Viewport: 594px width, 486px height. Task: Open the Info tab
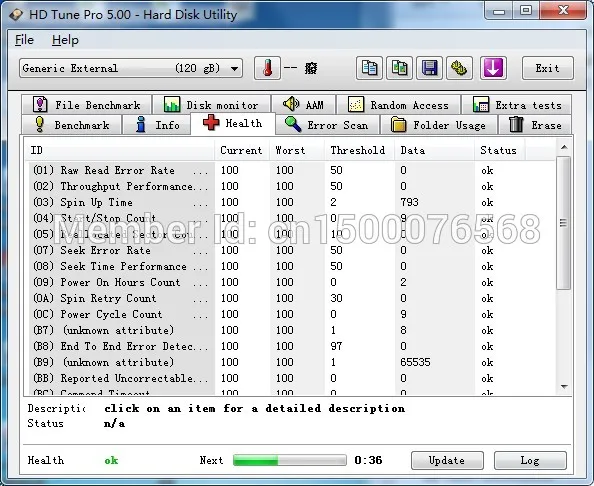click(157, 125)
